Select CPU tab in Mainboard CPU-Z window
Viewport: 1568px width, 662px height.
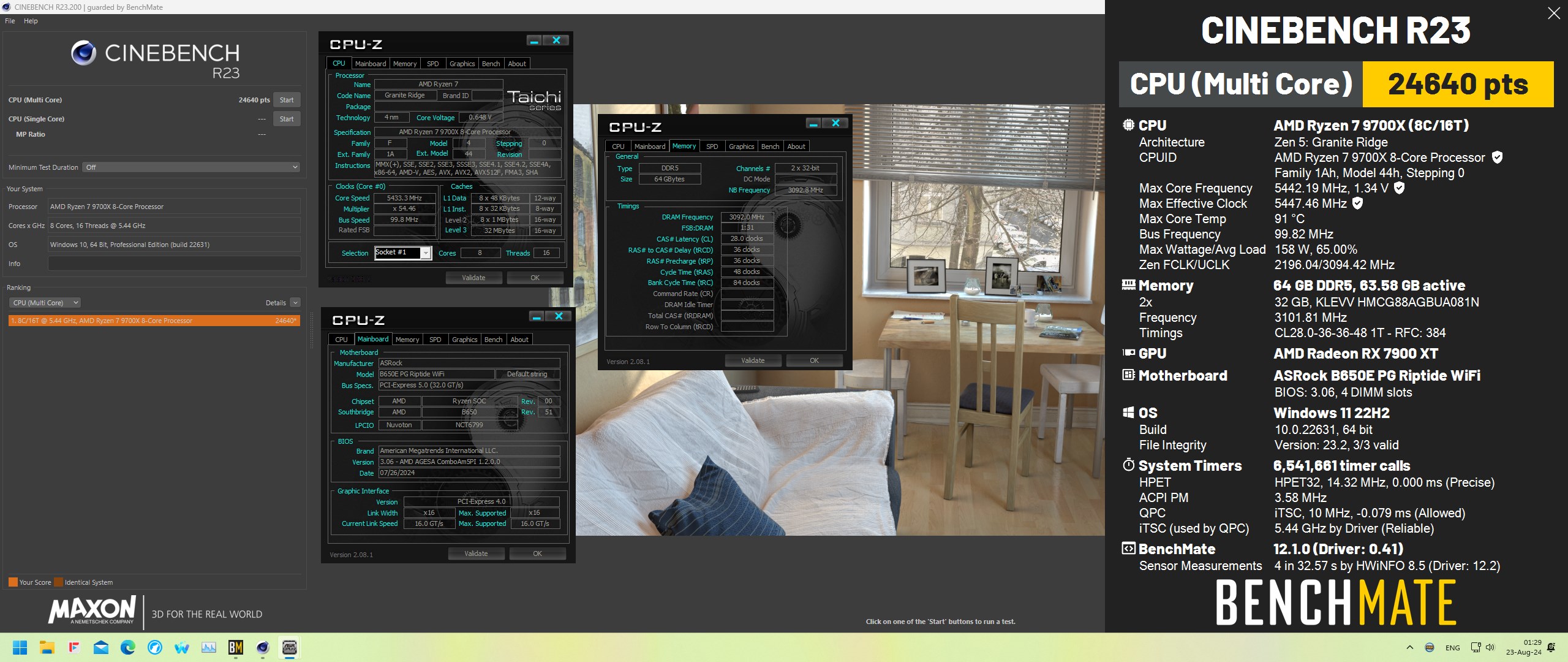(x=342, y=340)
